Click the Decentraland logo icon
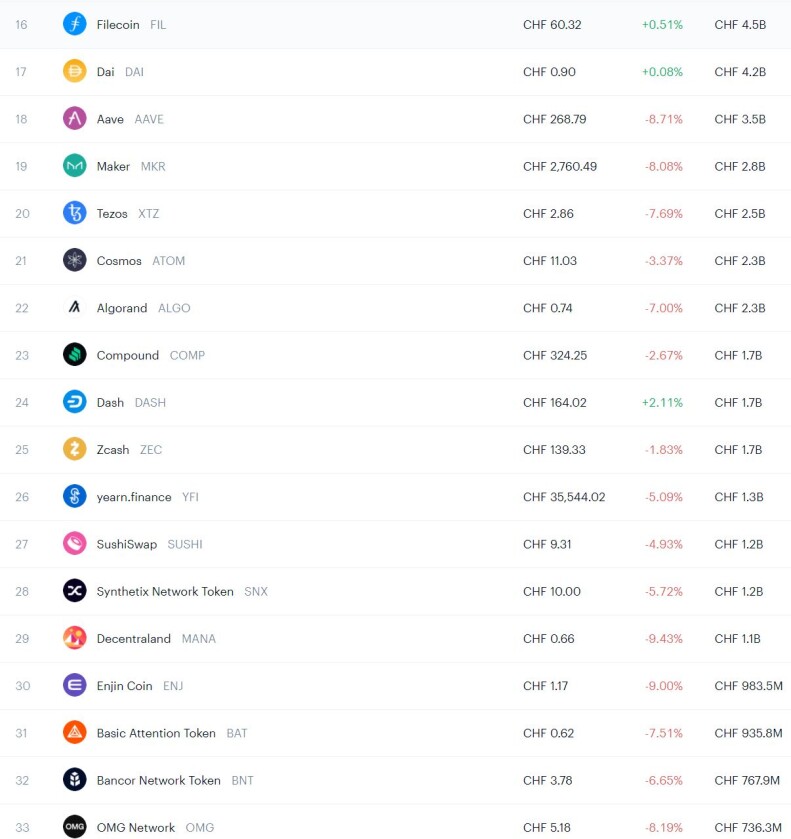 [74, 638]
